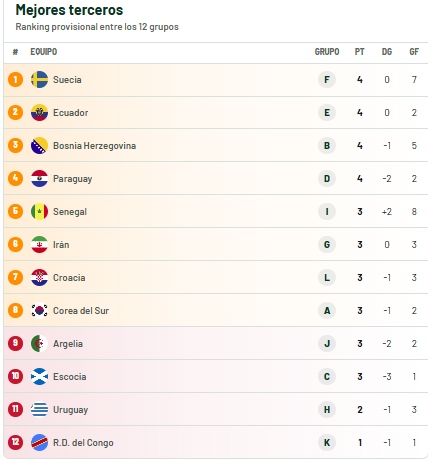
Task: Open the Croacia team link
Action: pos(69,278)
